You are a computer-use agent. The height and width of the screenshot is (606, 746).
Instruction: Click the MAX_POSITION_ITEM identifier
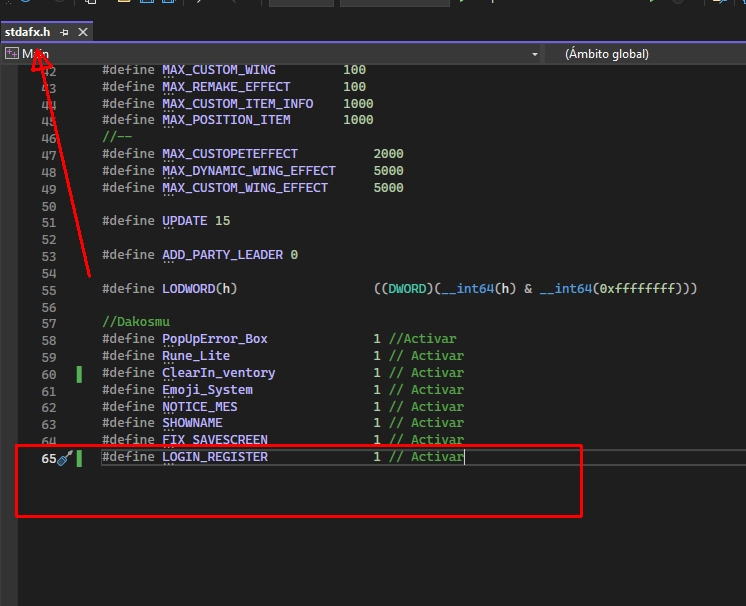click(226, 120)
